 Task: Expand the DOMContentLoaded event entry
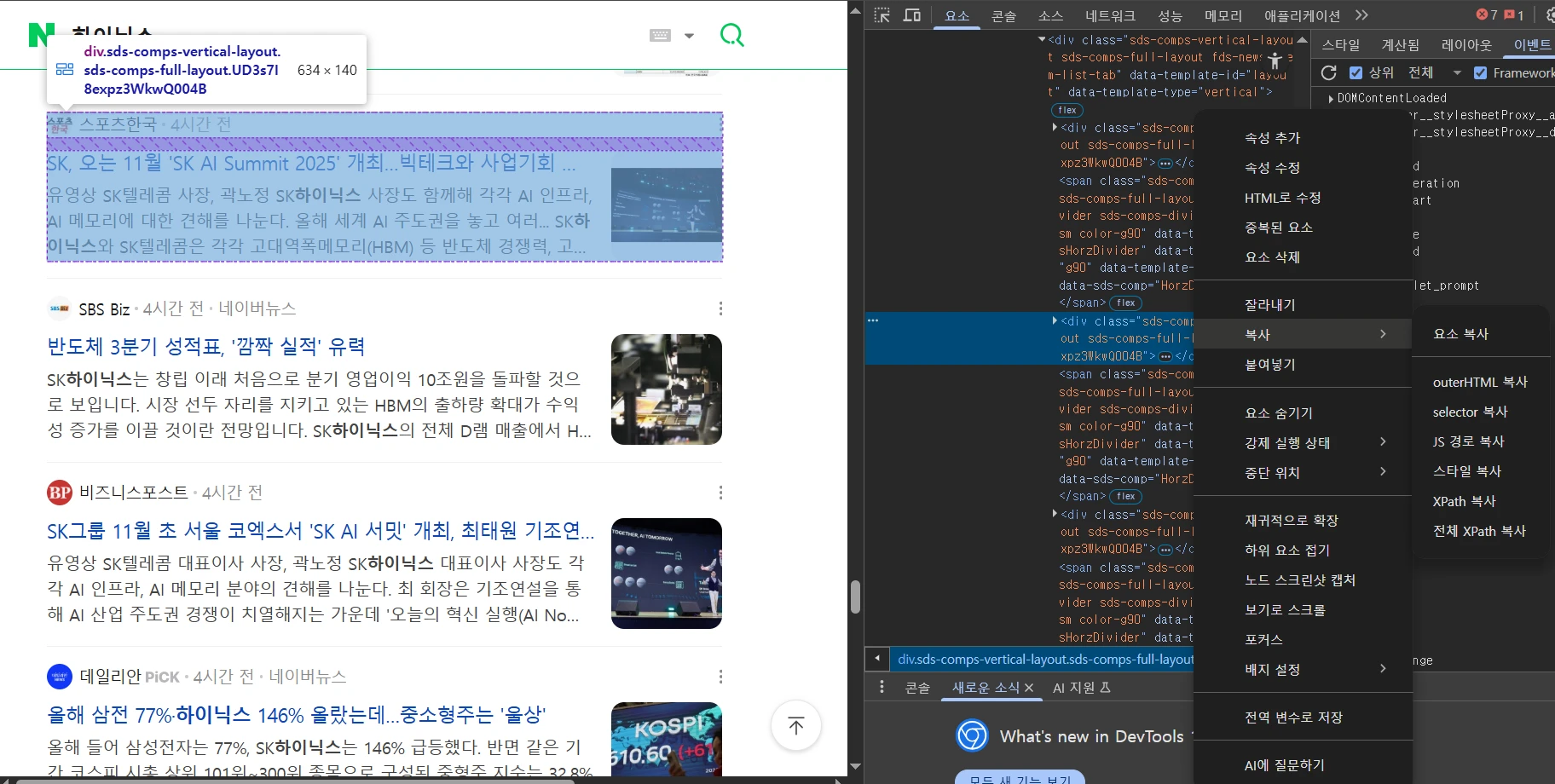coord(1332,99)
